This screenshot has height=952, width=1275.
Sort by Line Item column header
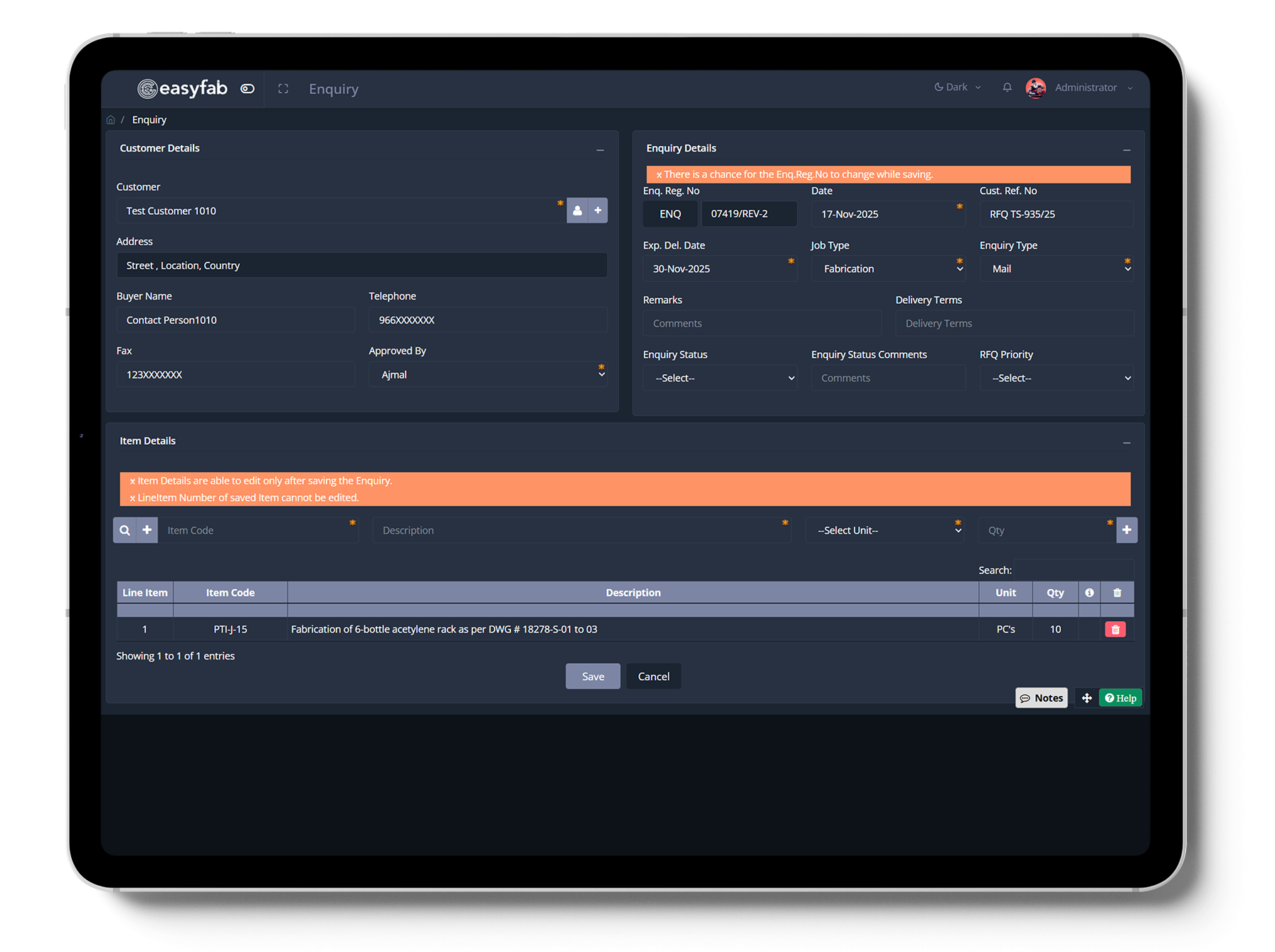145,593
